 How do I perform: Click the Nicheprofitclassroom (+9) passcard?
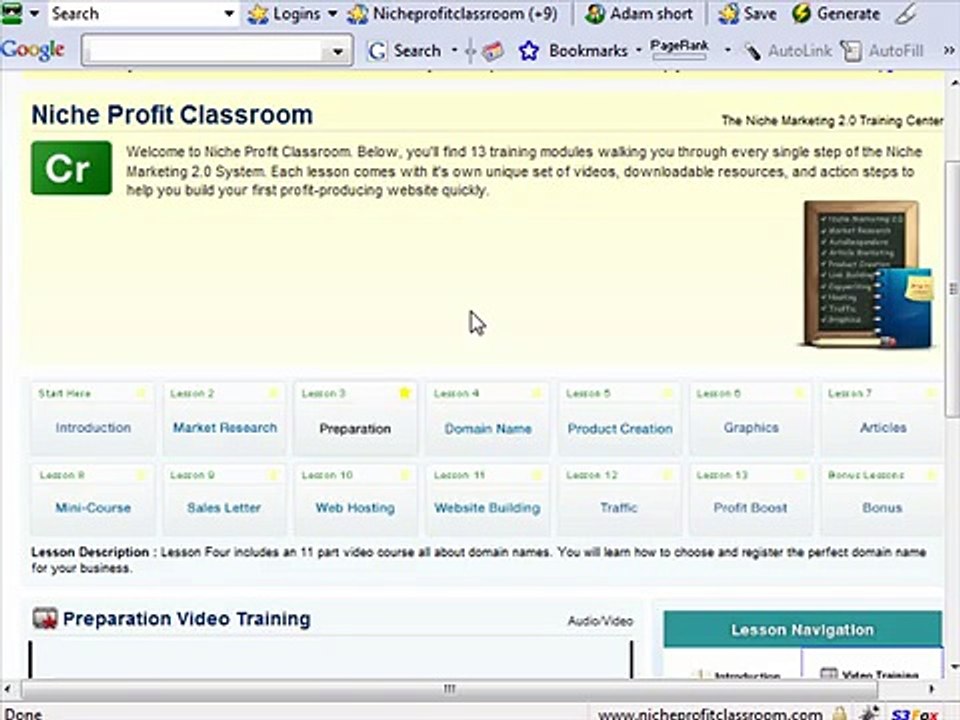[x=452, y=13]
